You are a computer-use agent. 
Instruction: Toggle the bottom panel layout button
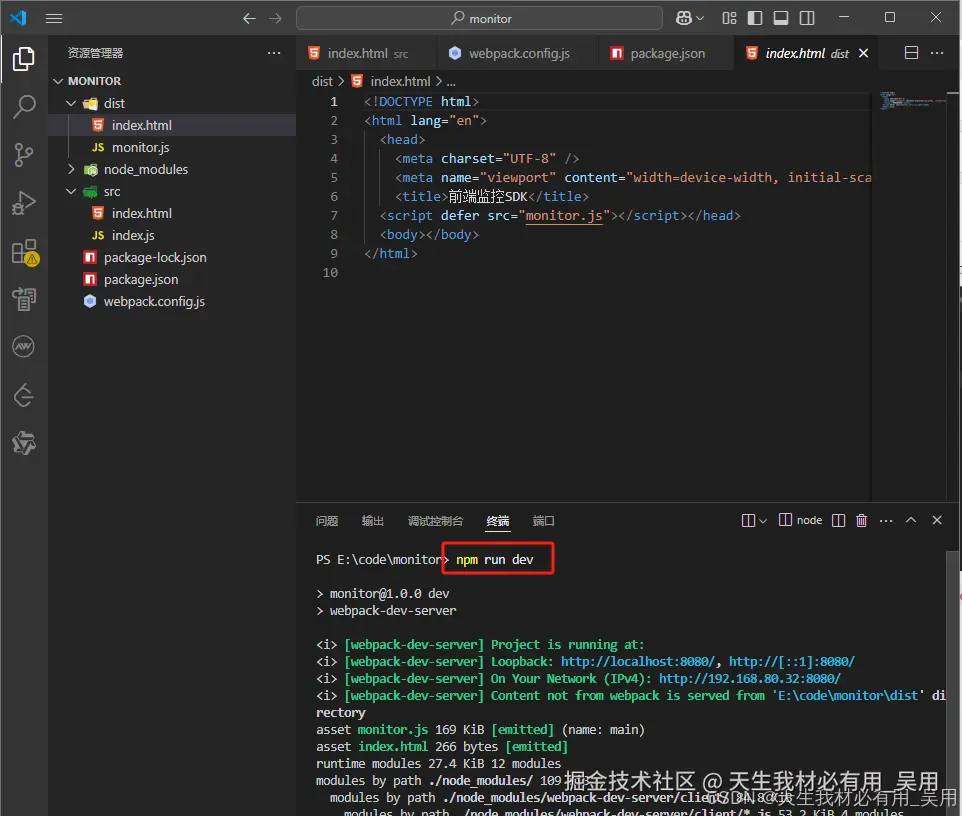tap(781, 18)
